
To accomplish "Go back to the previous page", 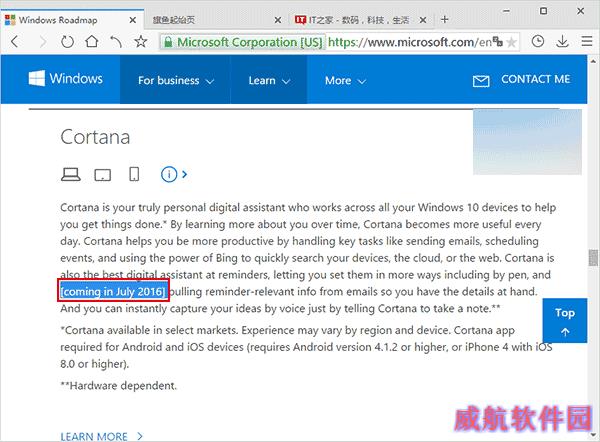I will (15, 41).
